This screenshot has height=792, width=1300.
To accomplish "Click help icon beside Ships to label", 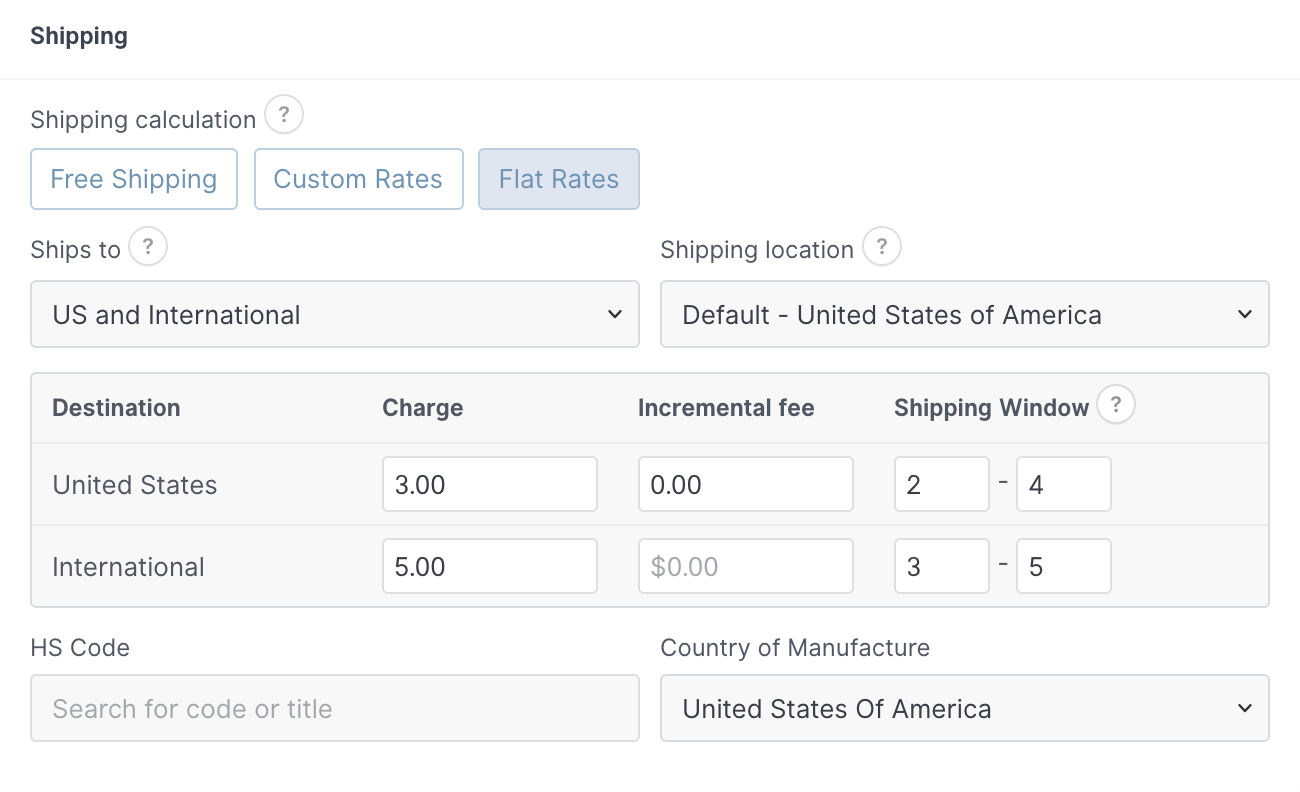I will tap(148, 247).
